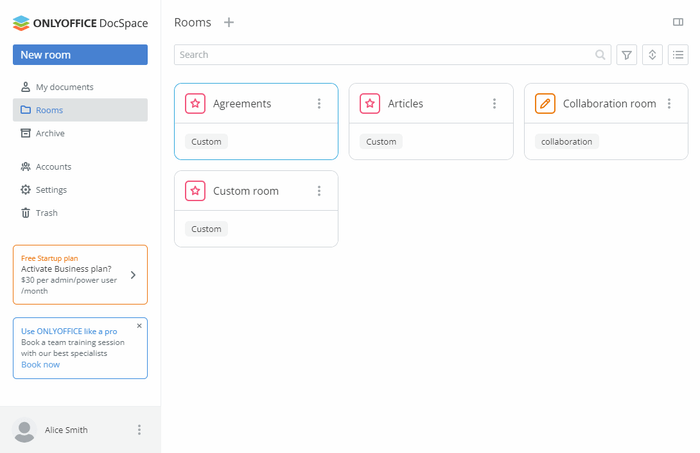The height and width of the screenshot is (453, 700).
Task: Open the filter options icon
Action: [x=627, y=55]
